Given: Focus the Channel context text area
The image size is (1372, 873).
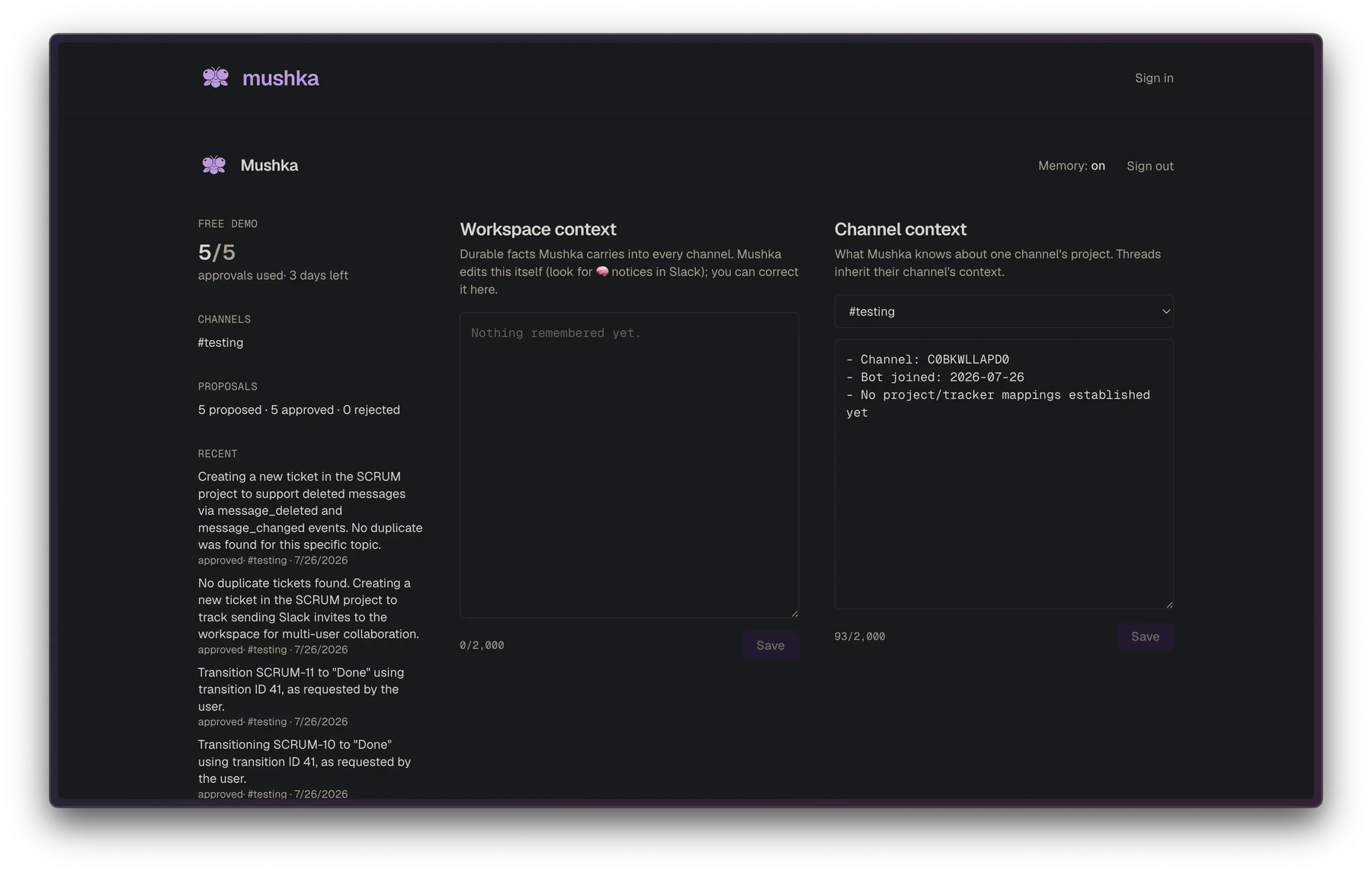Looking at the screenshot, I should pyautogui.click(x=1004, y=474).
